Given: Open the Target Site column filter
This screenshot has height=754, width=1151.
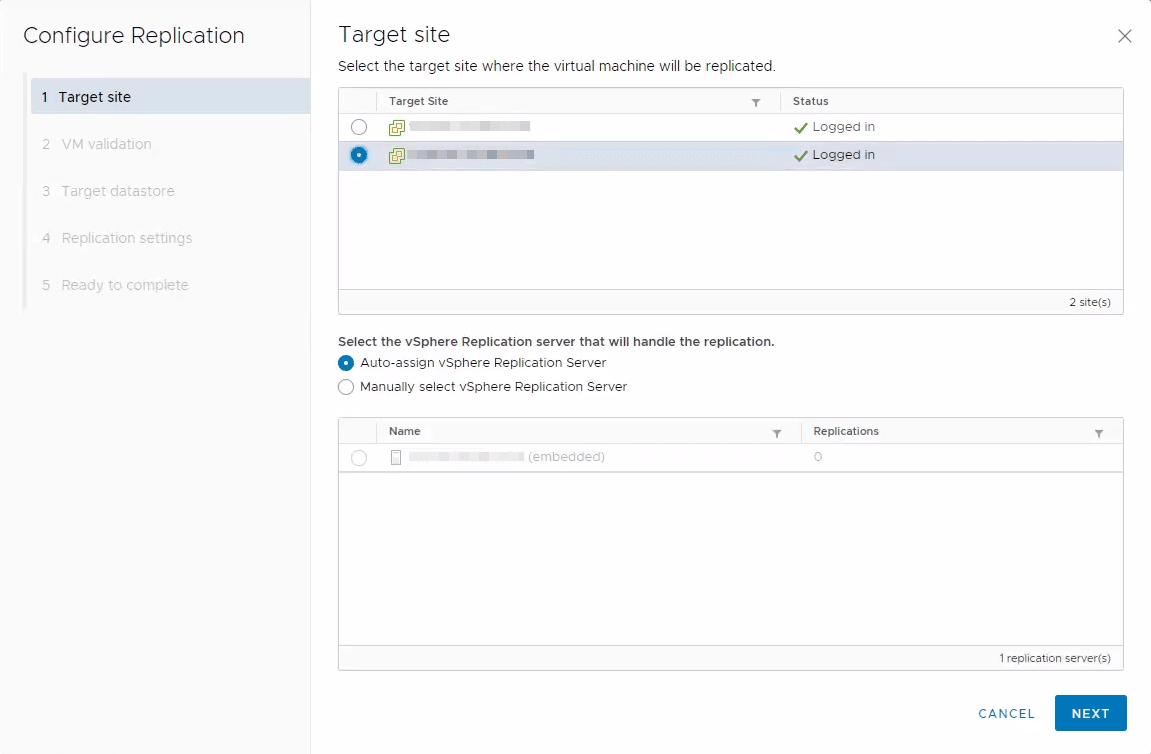Looking at the screenshot, I should [756, 102].
